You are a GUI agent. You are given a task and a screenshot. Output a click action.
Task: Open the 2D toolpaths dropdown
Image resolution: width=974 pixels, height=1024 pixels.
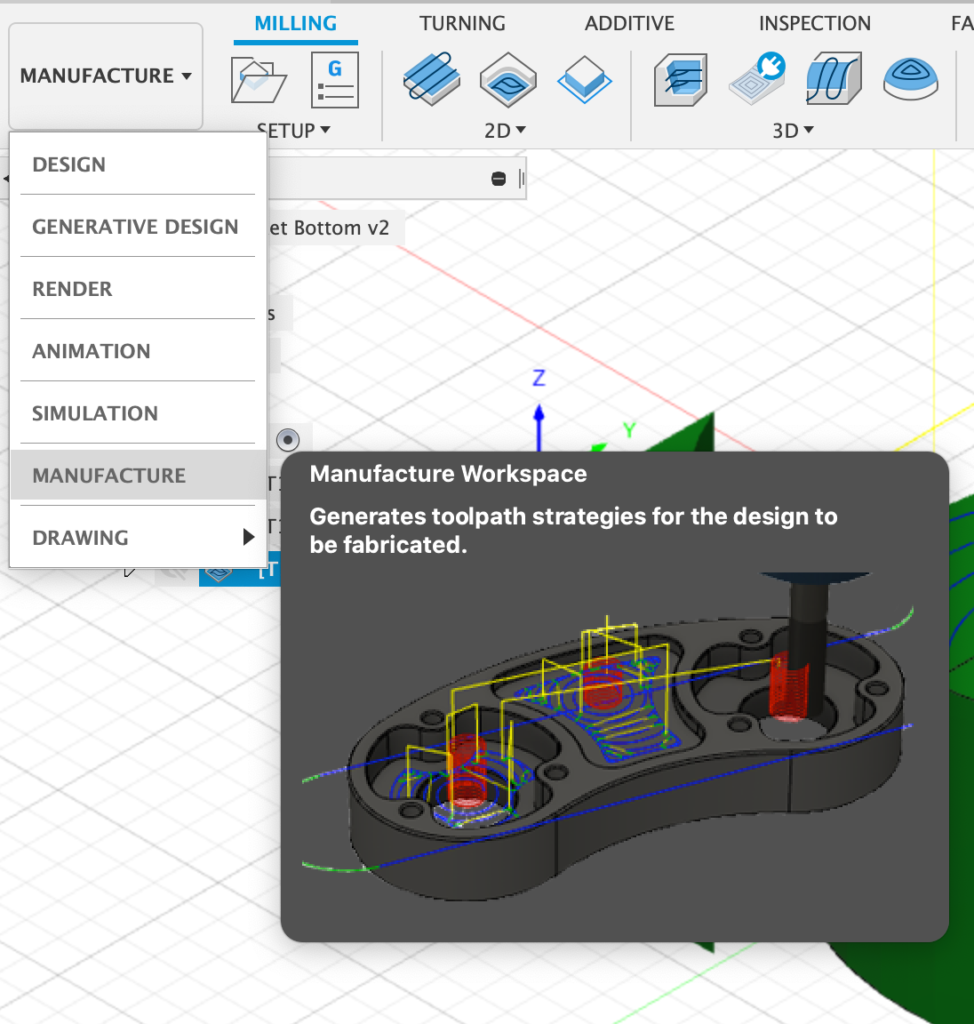(506, 130)
